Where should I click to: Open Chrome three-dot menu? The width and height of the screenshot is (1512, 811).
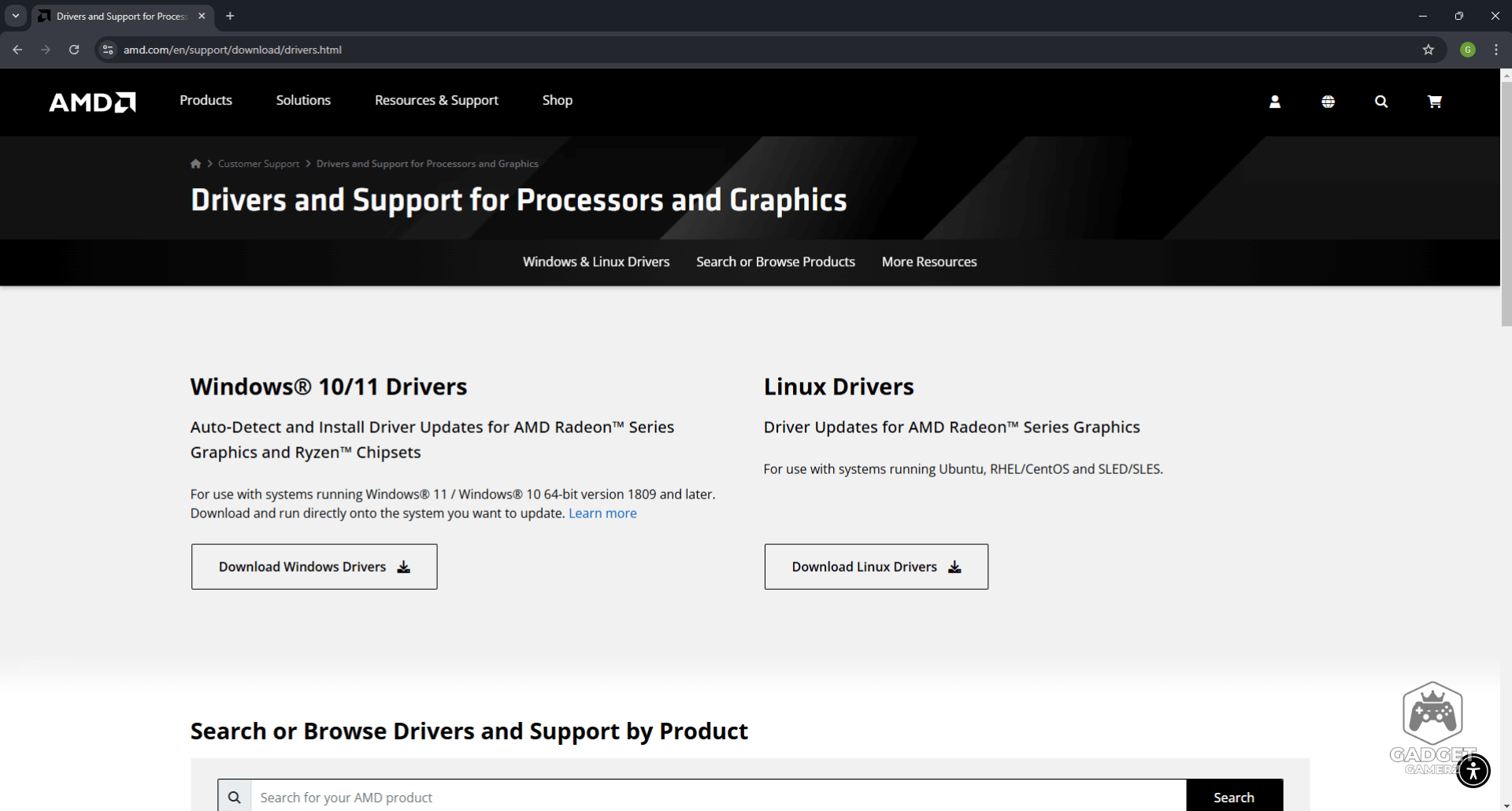[1496, 50]
